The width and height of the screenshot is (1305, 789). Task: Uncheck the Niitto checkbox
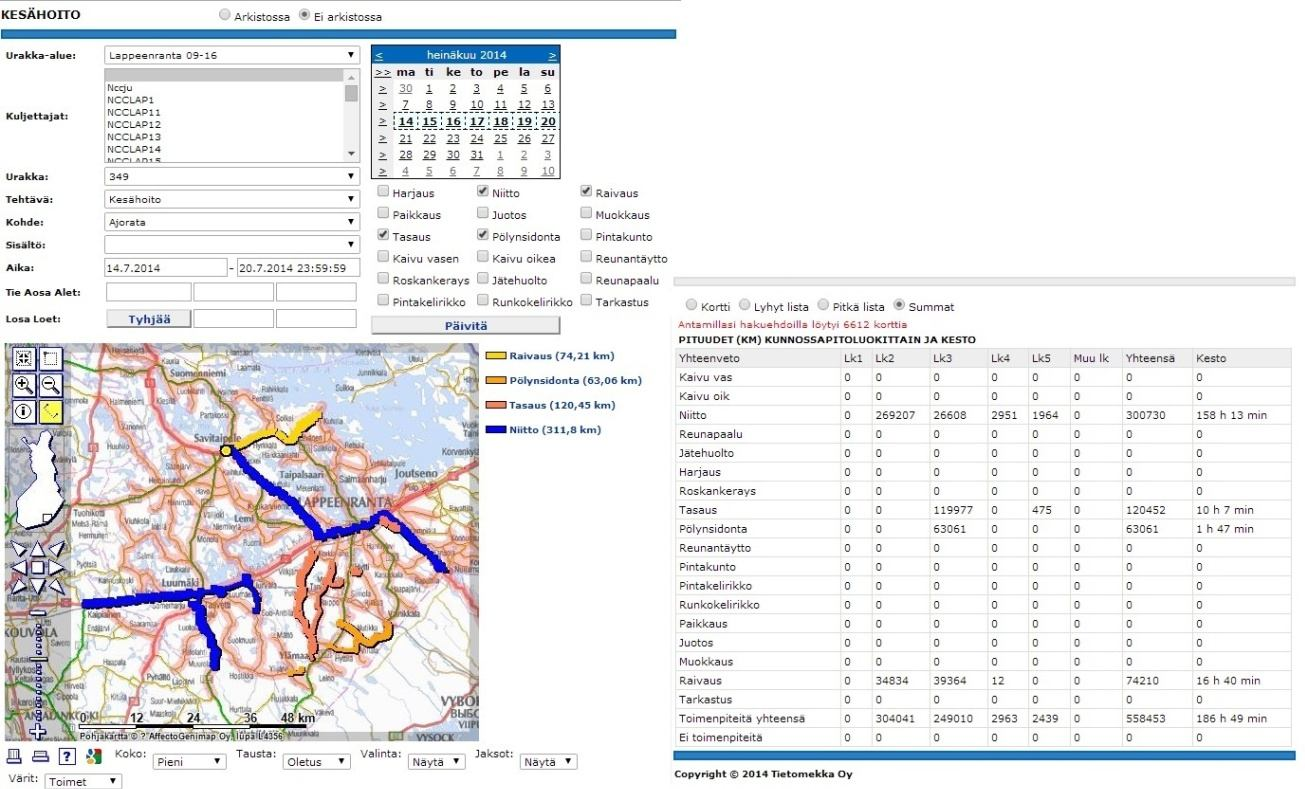pyautogui.click(x=483, y=193)
